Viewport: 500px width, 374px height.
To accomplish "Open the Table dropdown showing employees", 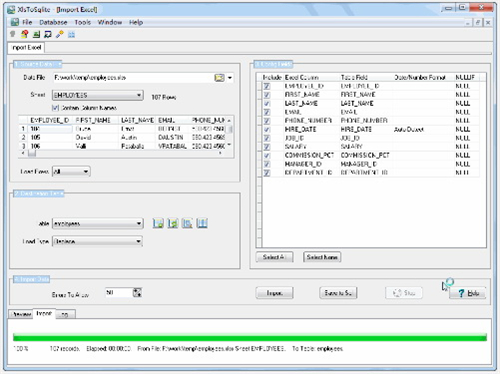I will [98, 223].
